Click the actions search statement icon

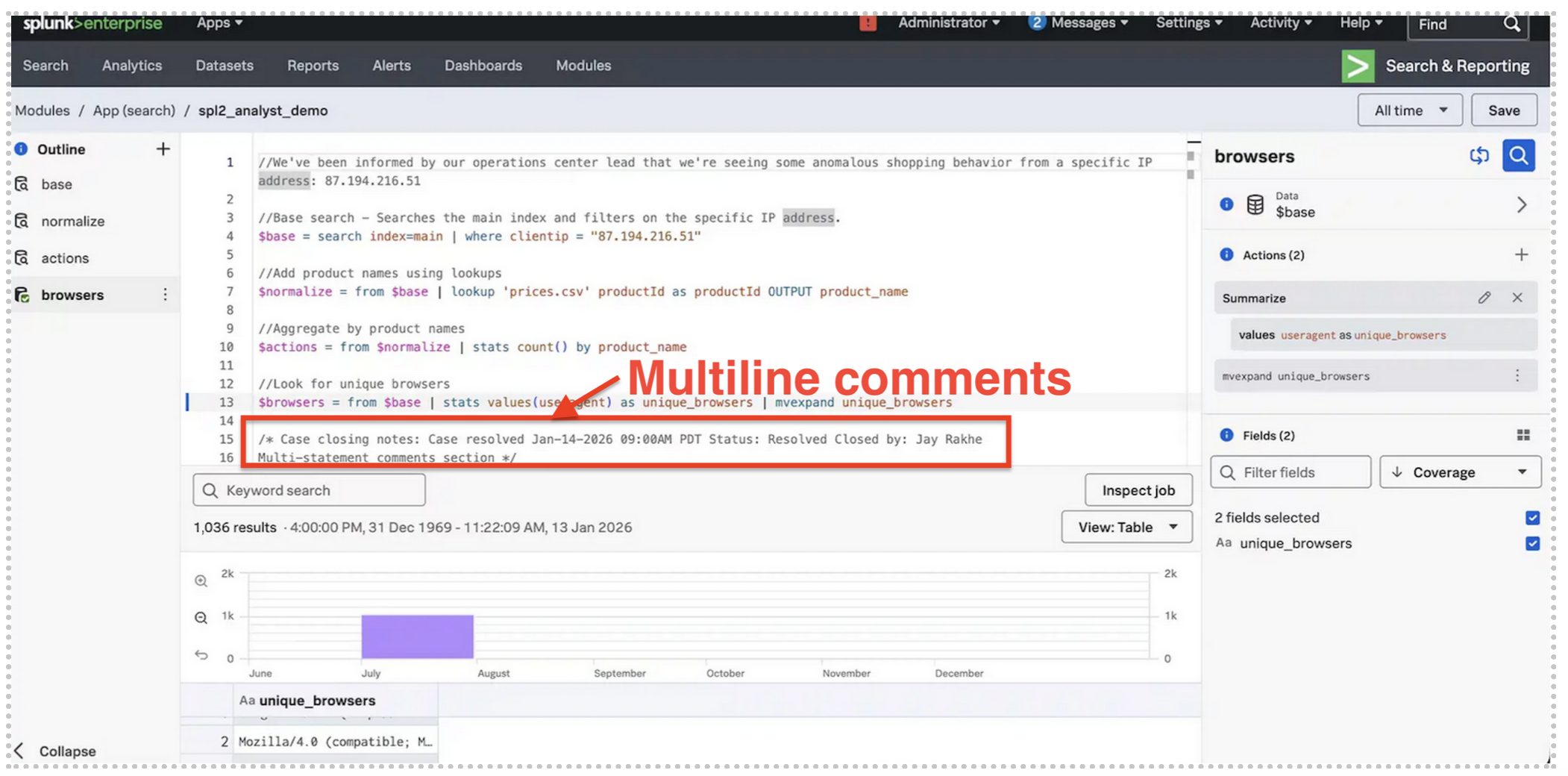pyautogui.click(x=22, y=257)
